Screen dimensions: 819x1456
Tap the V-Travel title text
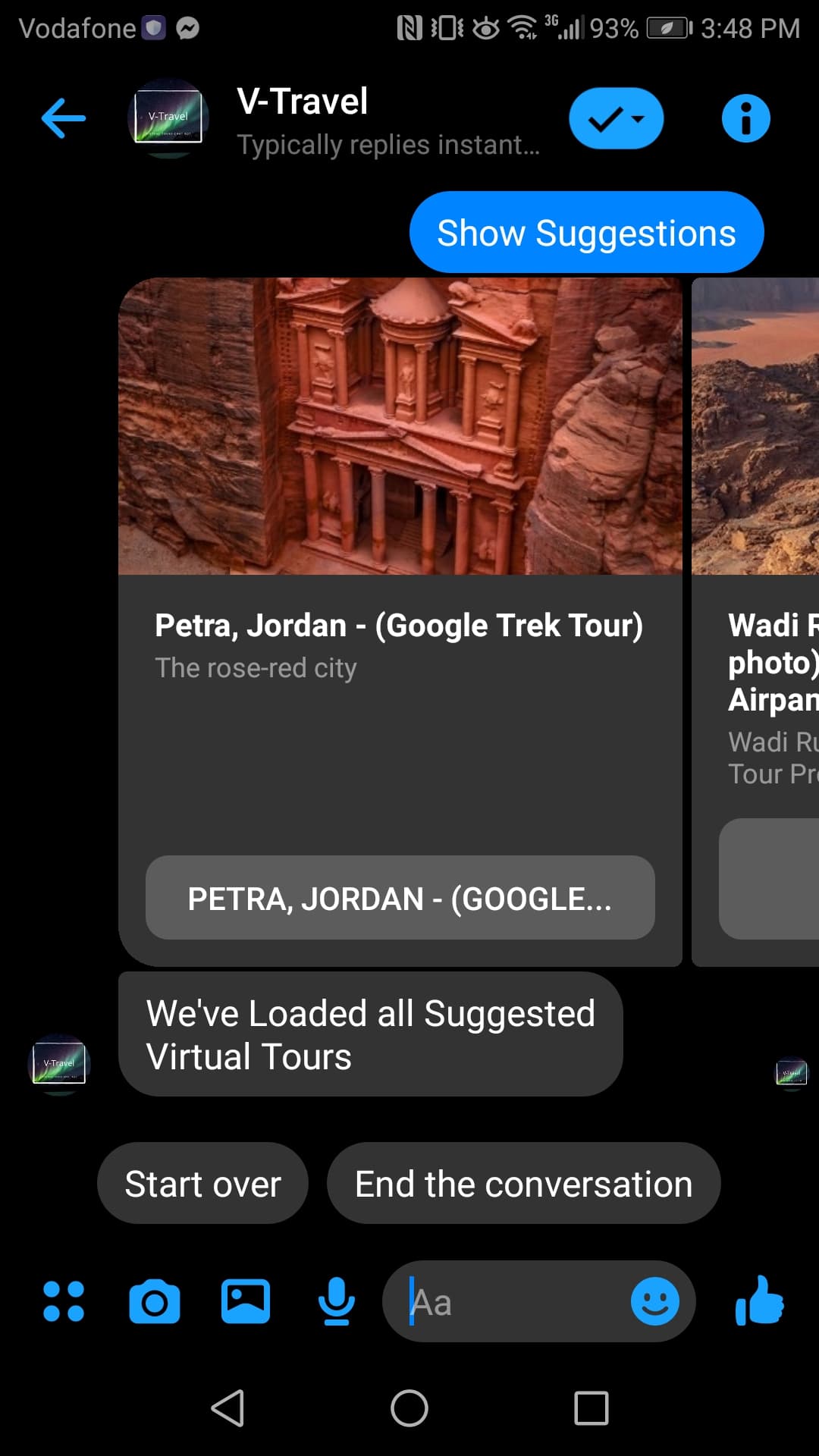coord(303,101)
